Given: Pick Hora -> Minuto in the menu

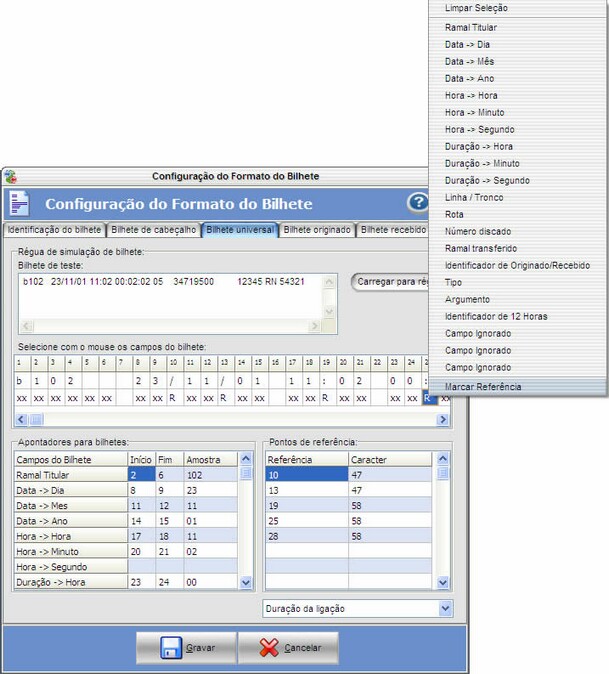Looking at the screenshot, I should tap(474, 113).
